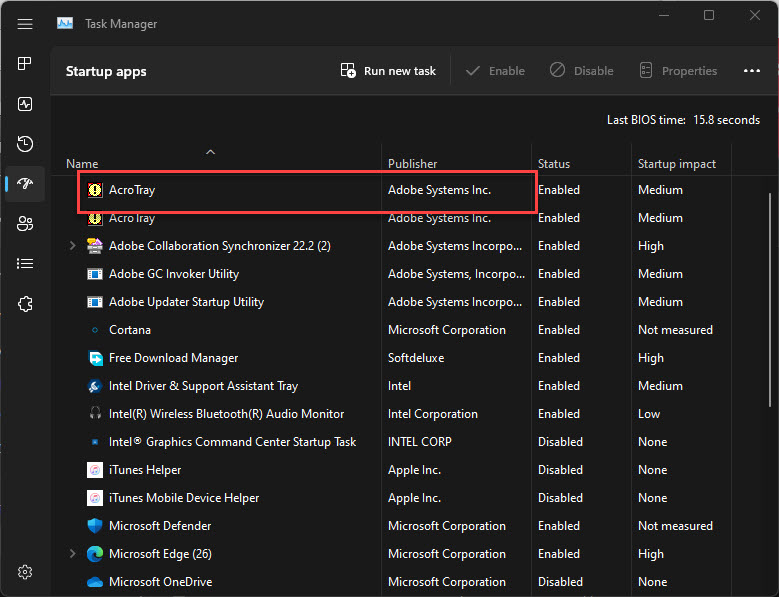This screenshot has height=597, width=779.
Task: Click Low startup impact for Bluetooth Audio Monitor
Action: click(649, 414)
